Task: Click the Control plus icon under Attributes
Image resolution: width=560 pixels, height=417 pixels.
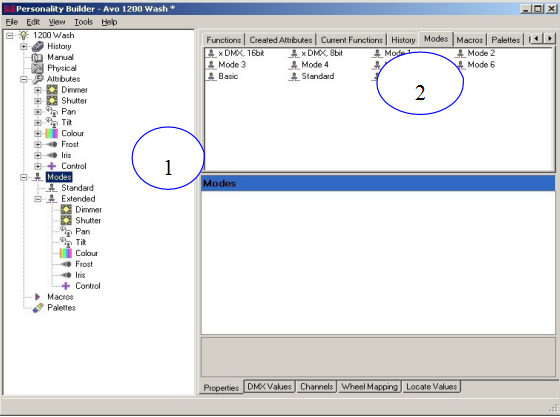Action: tap(52, 166)
